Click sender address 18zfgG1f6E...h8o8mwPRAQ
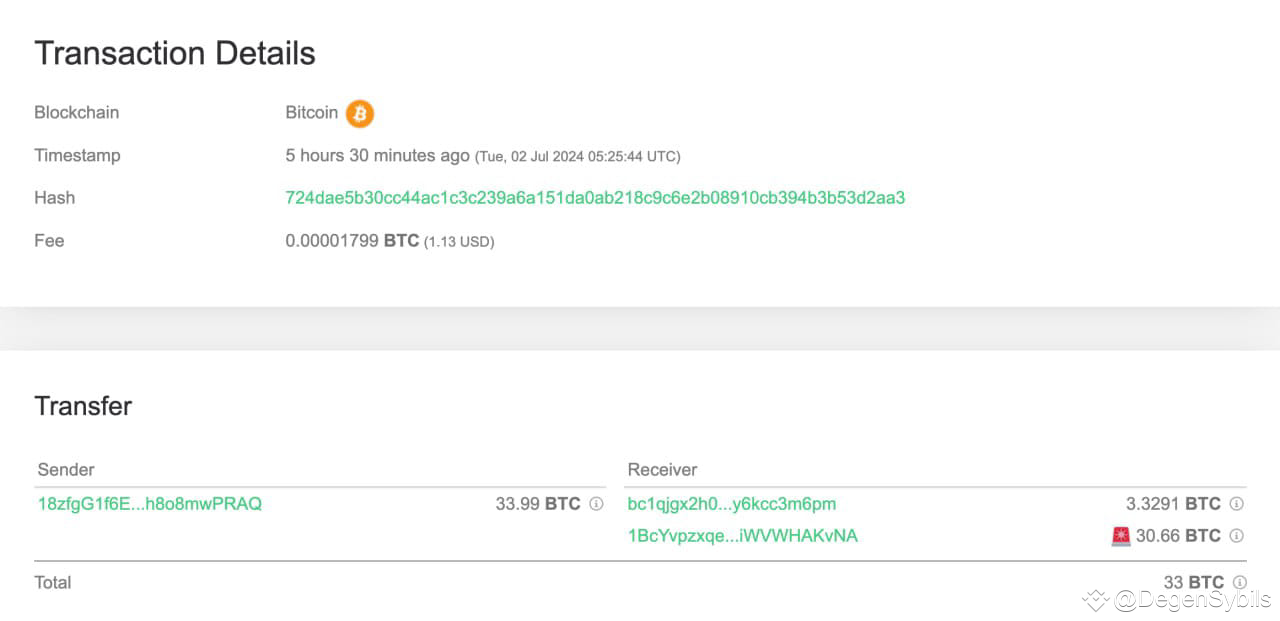The width and height of the screenshot is (1280, 621). pyautogui.click(x=149, y=504)
